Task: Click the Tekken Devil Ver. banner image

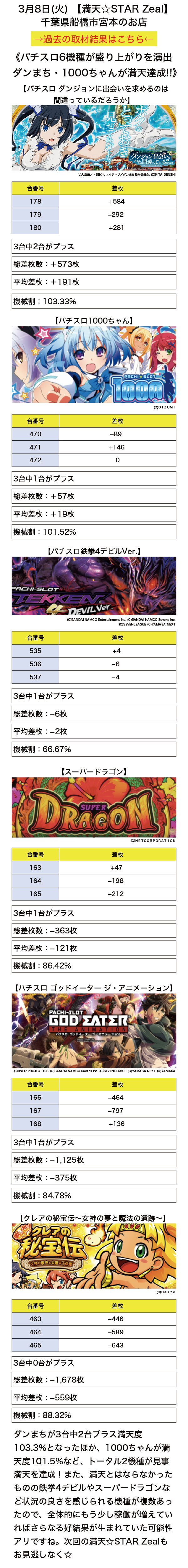Action: point(94,586)
